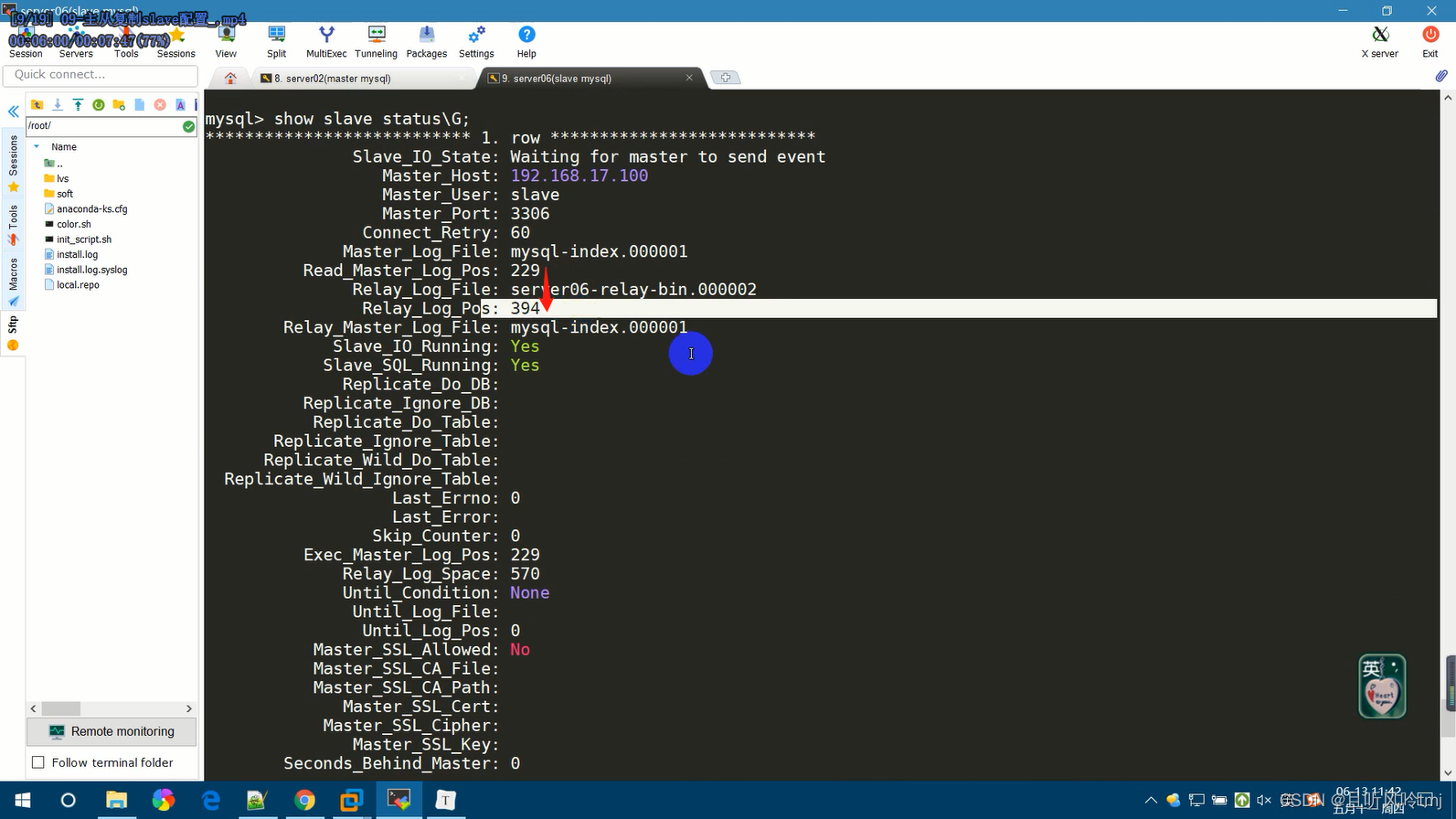Select the parent directory '..' entry
The width and height of the screenshot is (1456, 819).
coord(54,164)
